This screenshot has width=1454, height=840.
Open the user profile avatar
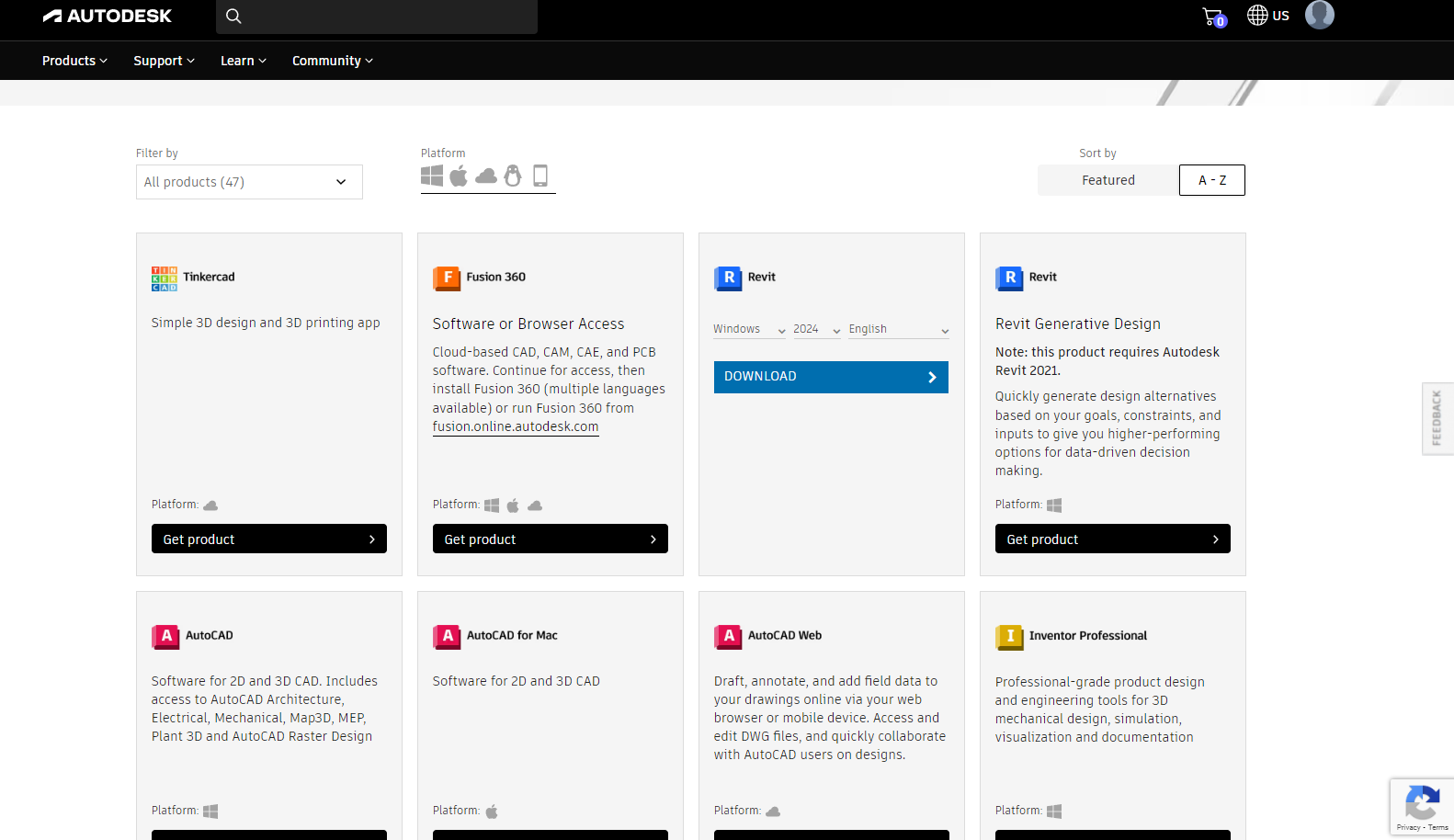pyautogui.click(x=1320, y=15)
